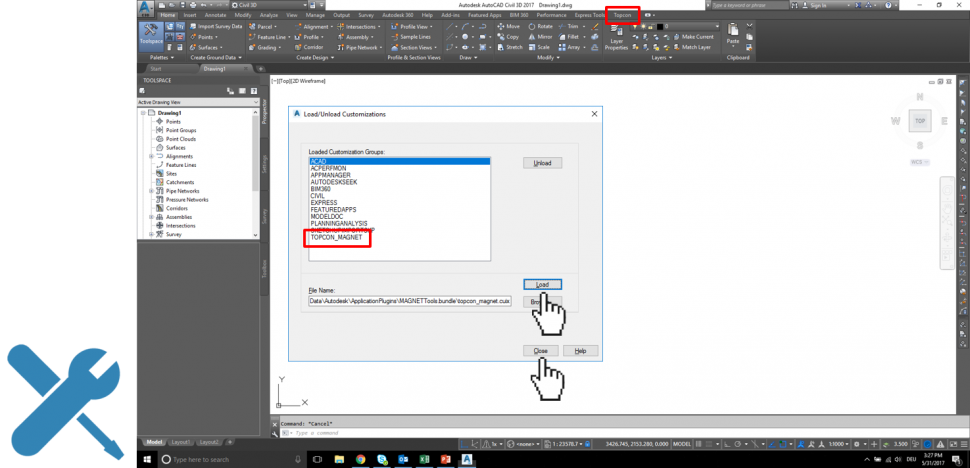
Task: Select the Rotate tool
Action: pos(541,27)
